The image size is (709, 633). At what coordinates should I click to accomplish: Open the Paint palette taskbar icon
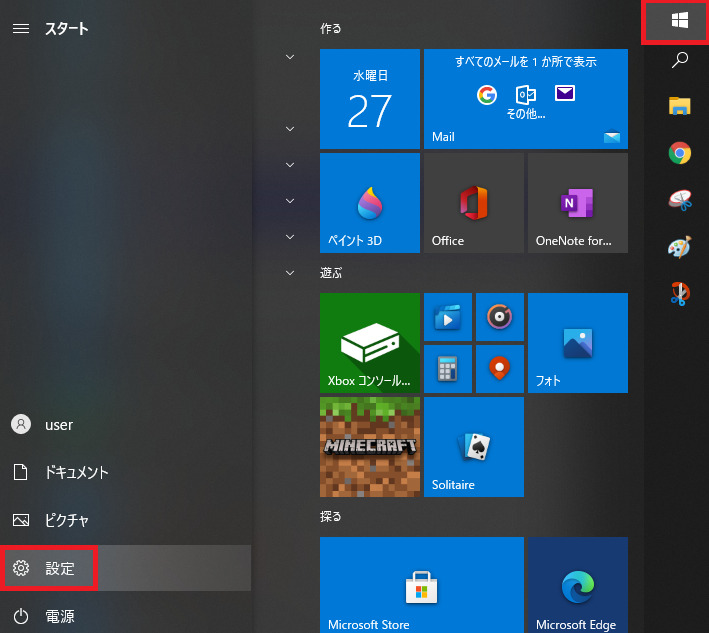click(x=680, y=247)
